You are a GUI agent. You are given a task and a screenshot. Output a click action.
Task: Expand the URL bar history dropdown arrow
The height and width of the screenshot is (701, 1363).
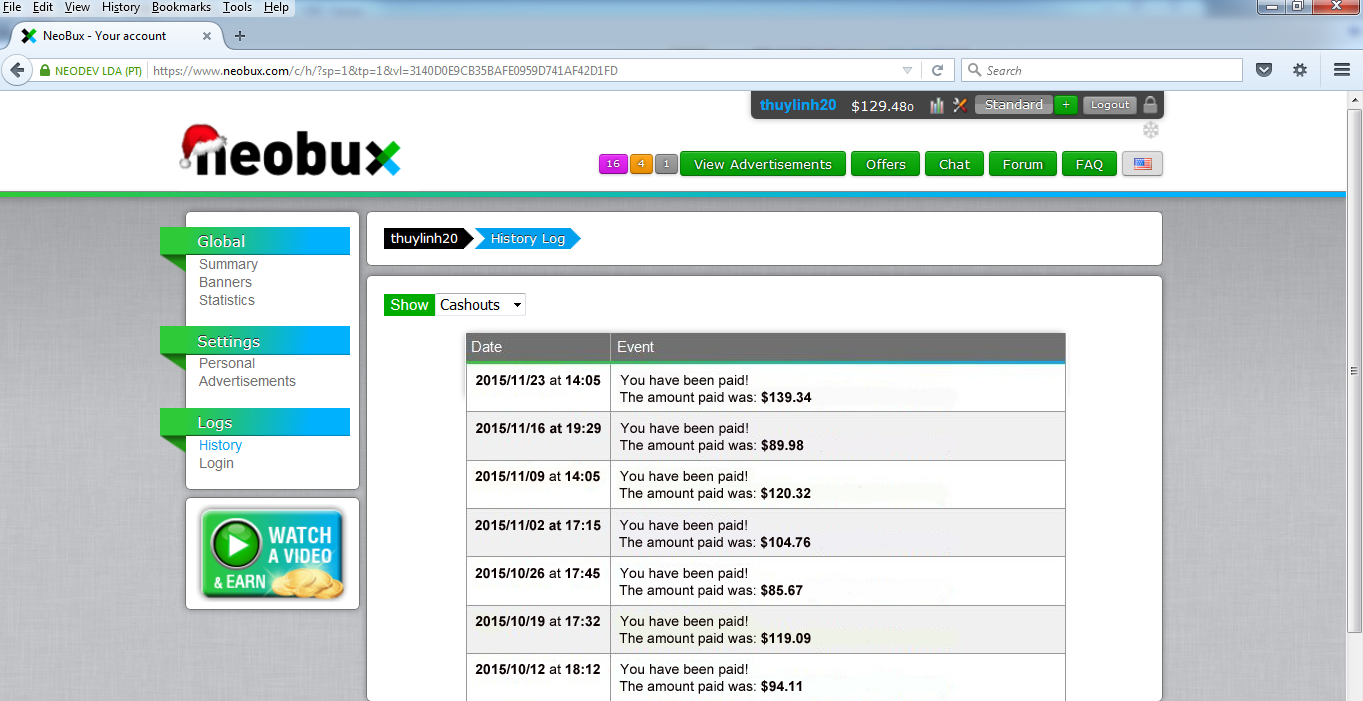click(907, 70)
